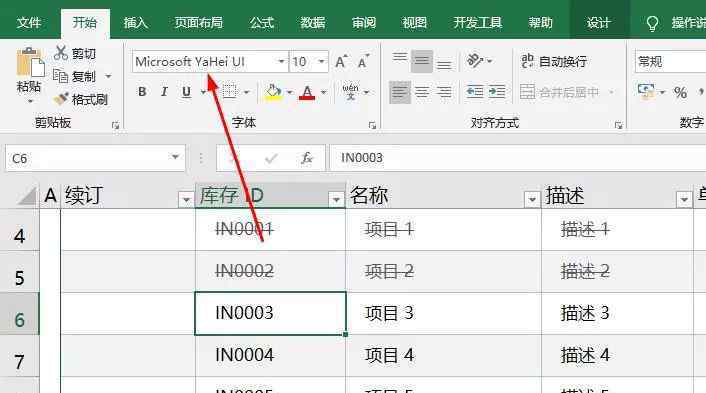Apply red font color A
706x393 pixels.
(x=307, y=92)
